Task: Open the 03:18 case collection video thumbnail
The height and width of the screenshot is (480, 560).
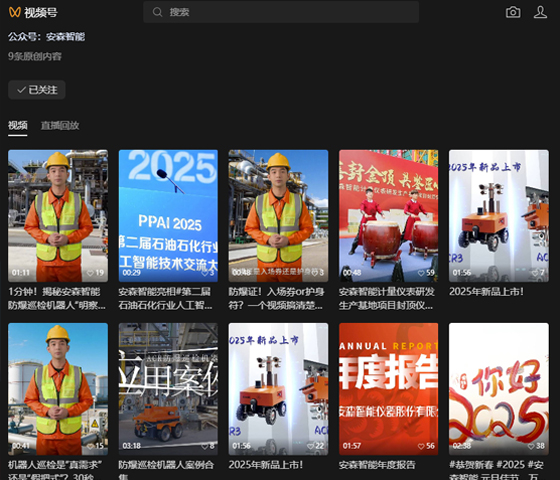Action: tap(168, 389)
